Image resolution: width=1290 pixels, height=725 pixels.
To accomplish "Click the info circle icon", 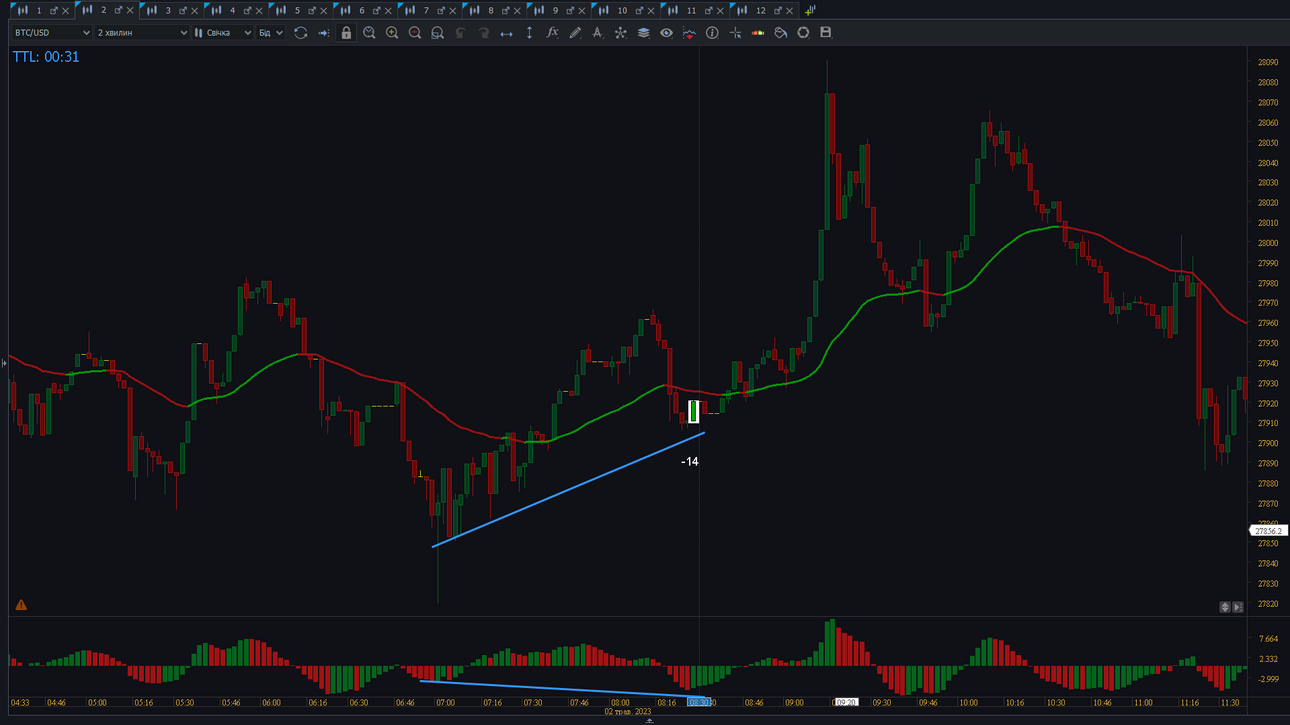I will click(x=712, y=33).
